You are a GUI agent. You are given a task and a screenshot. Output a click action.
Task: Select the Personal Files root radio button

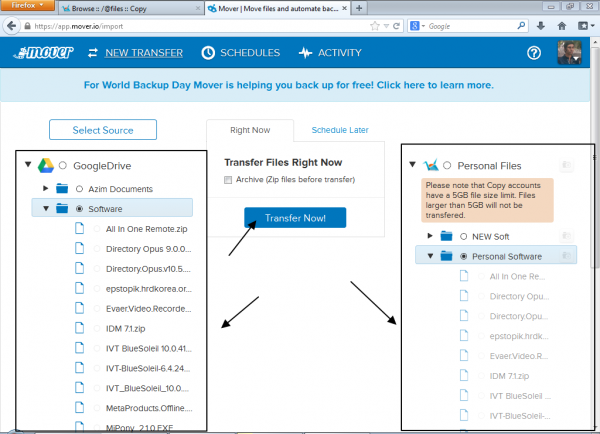point(447,165)
